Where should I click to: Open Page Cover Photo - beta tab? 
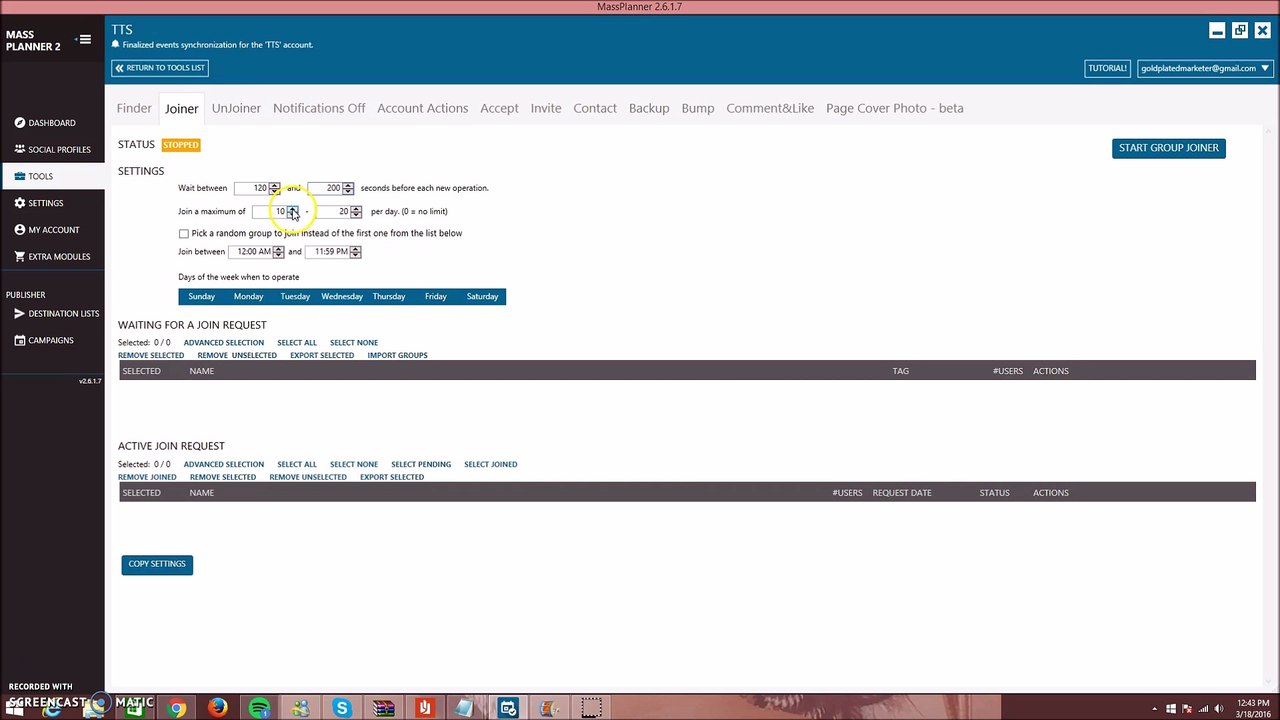[895, 108]
